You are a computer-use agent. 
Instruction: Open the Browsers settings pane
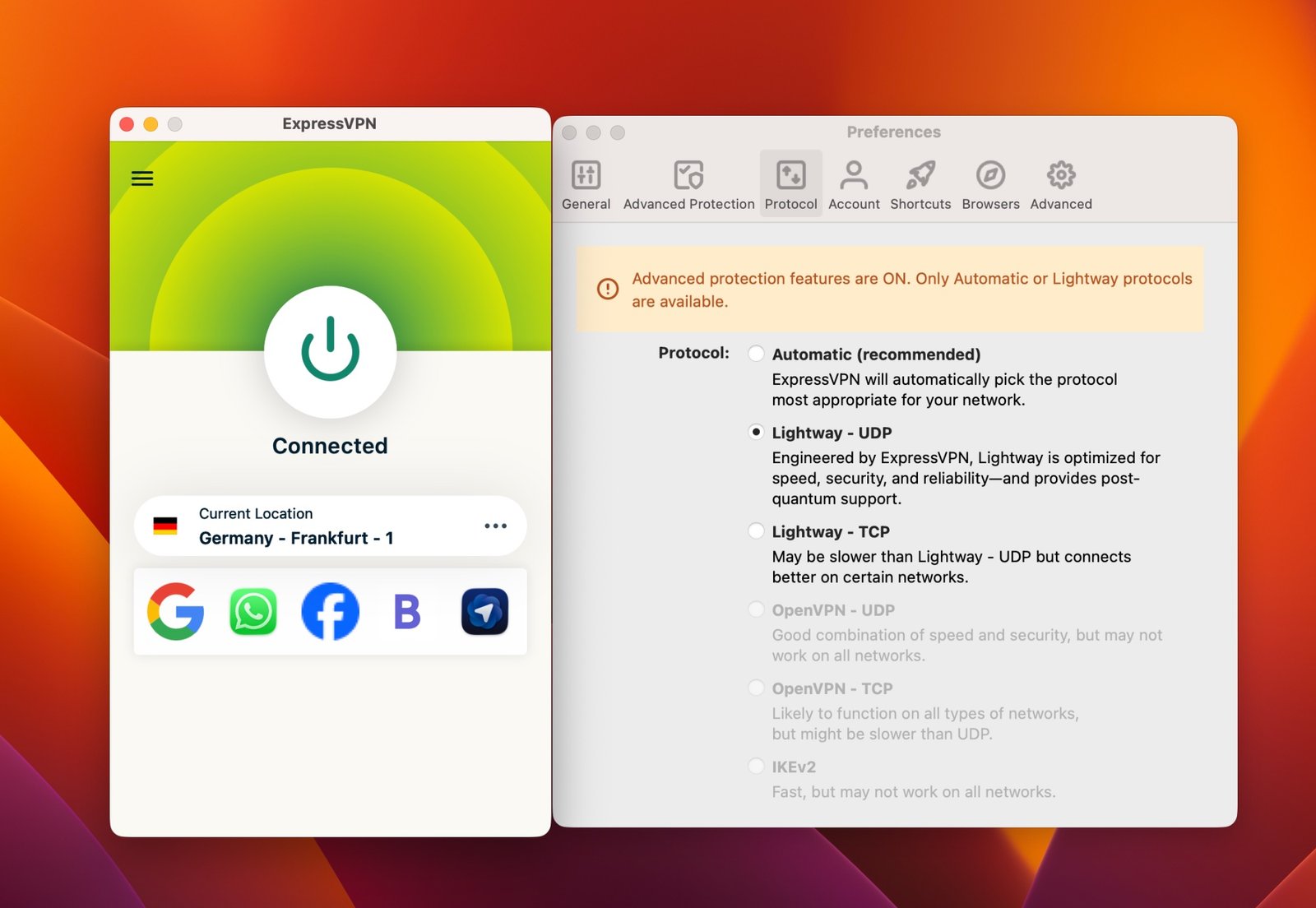[x=989, y=182]
